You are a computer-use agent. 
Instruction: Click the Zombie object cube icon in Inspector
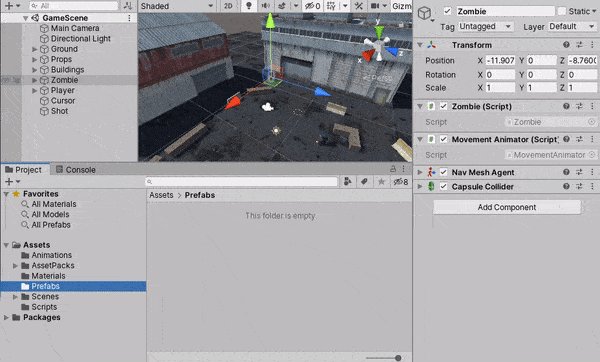[x=424, y=13]
